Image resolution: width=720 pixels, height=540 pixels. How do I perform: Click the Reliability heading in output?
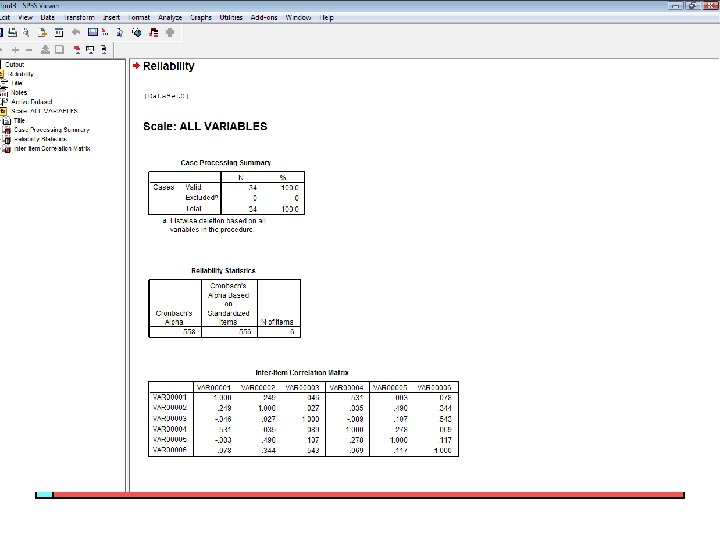[x=169, y=66]
